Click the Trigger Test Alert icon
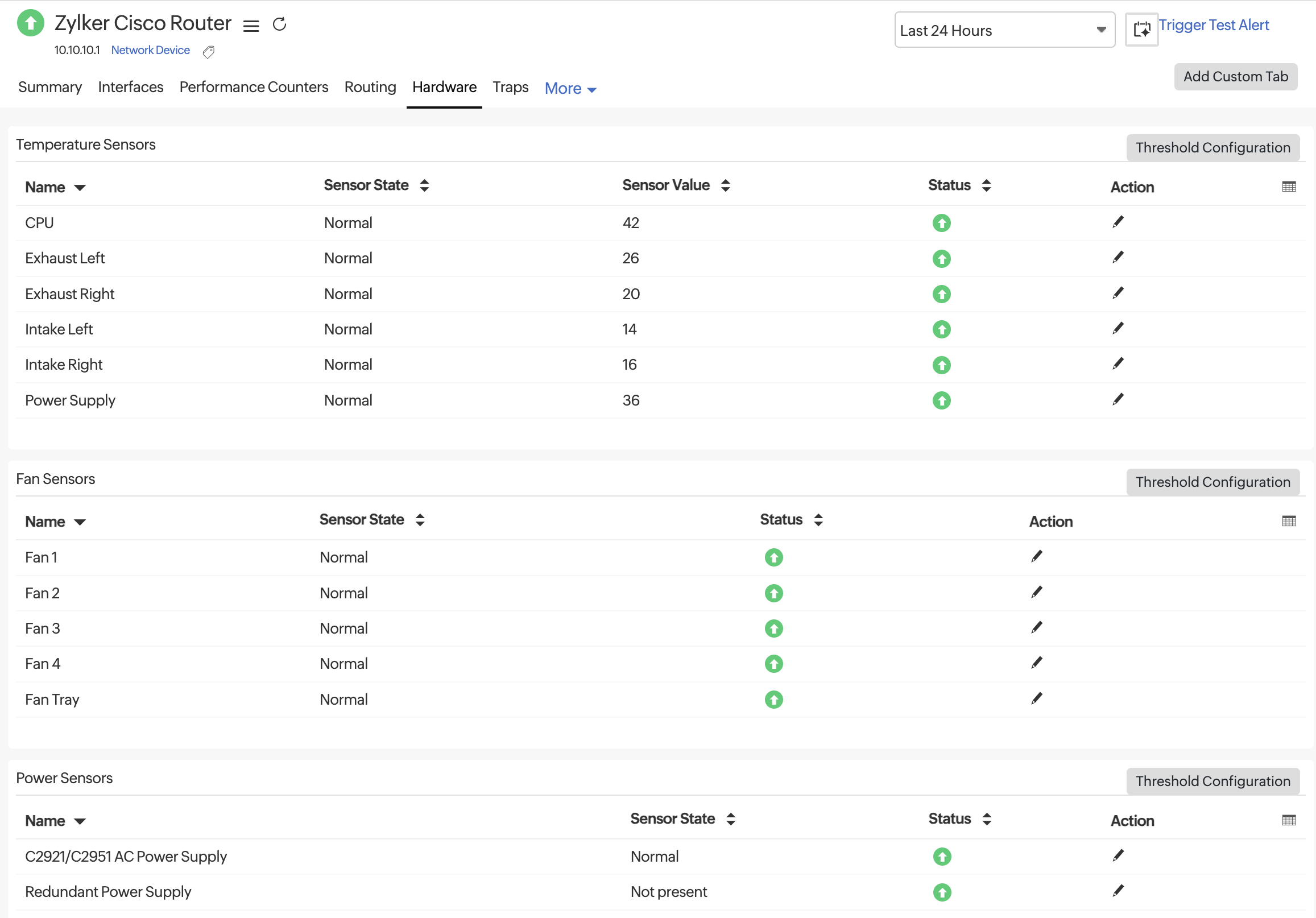Viewport: 1316px width, 918px height. [x=1141, y=29]
